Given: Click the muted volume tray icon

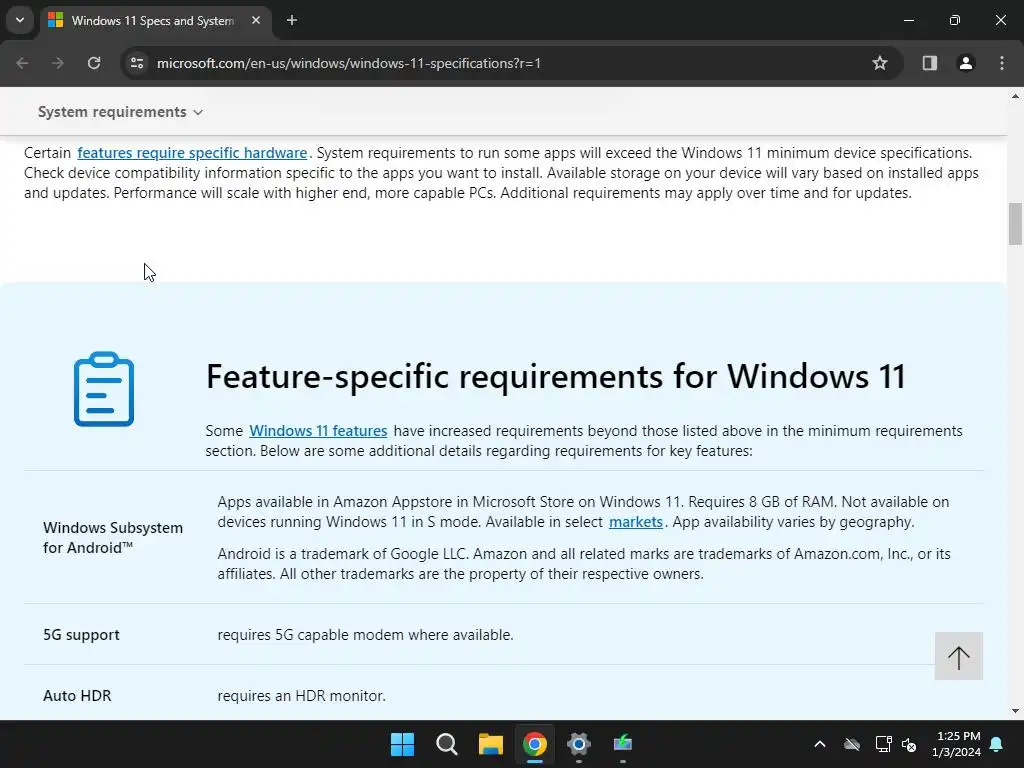Looking at the screenshot, I should pos(909,744).
